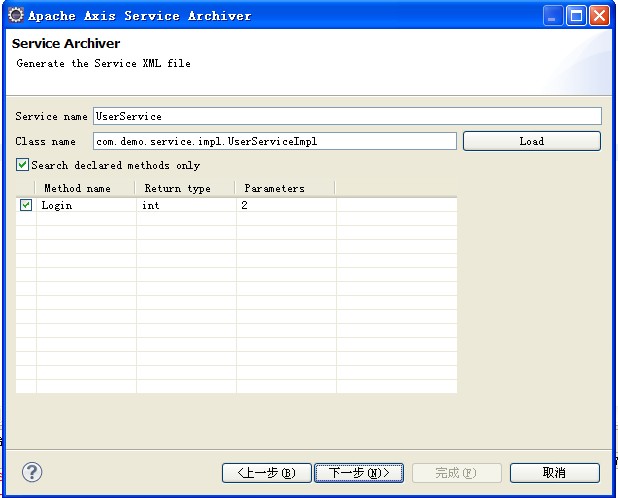Viewport: 618px width, 498px height.
Task: Toggle Search declared methods only checkbox
Action: click(22, 165)
